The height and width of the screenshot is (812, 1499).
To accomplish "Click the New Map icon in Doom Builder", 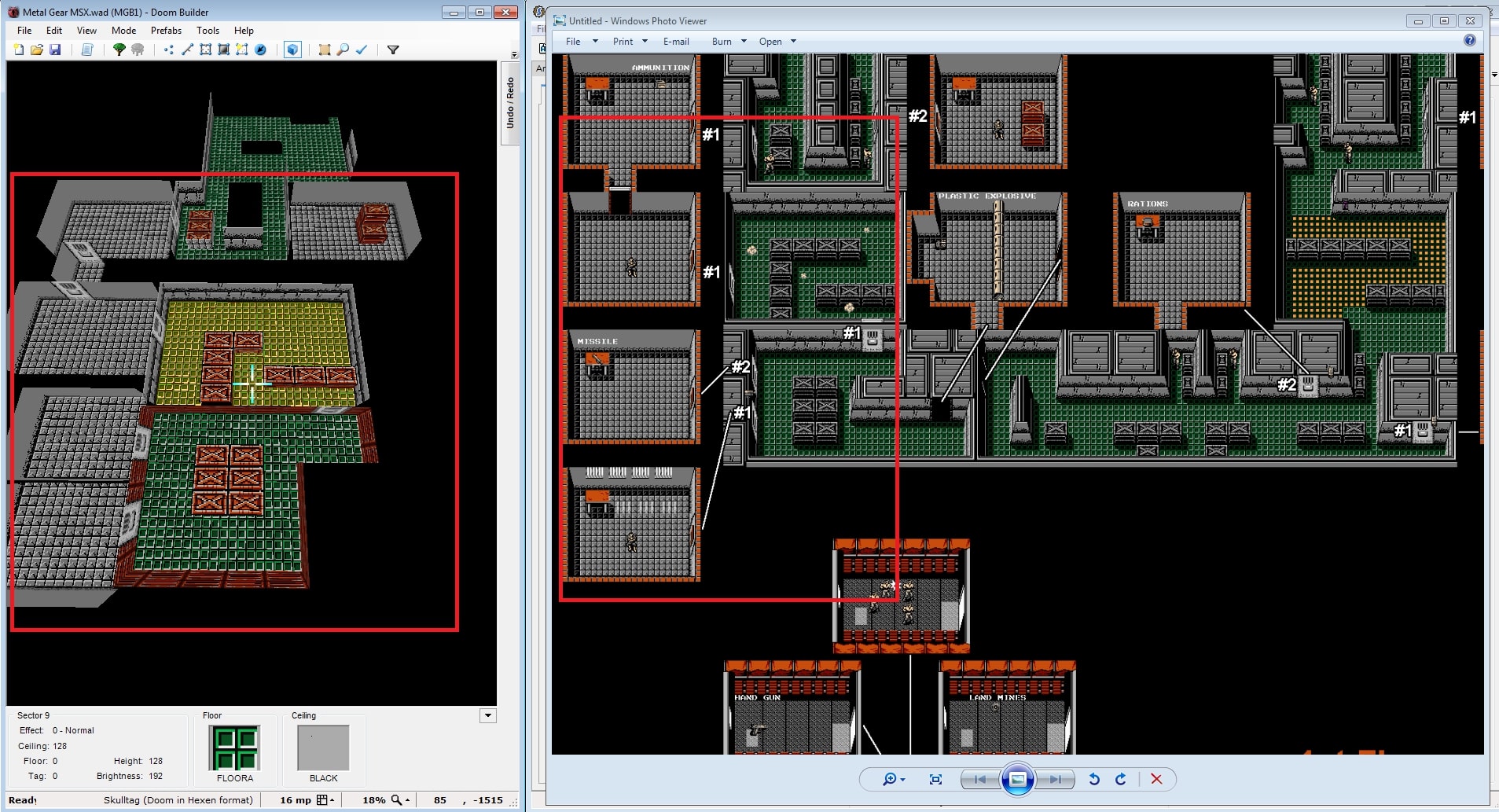I will click(x=19, y=50).
